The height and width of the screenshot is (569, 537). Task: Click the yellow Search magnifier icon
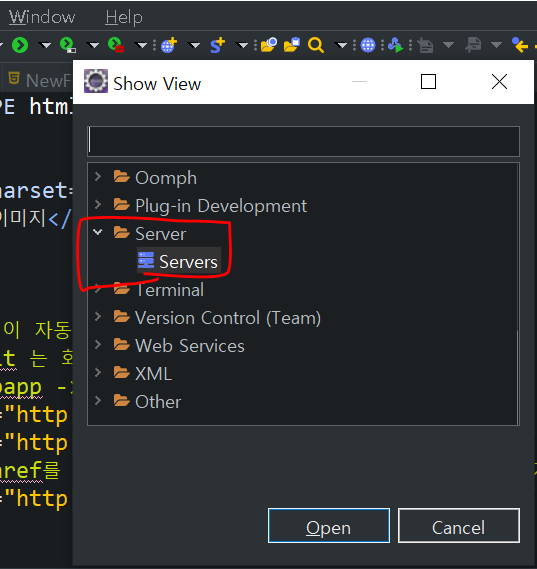coord(316,45)
